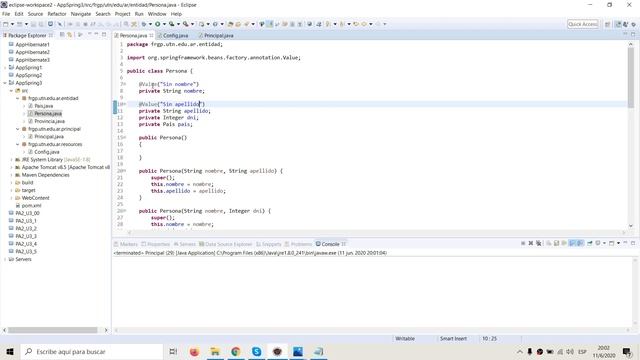Collapse all in Package Explorer icon

(62, 35)
